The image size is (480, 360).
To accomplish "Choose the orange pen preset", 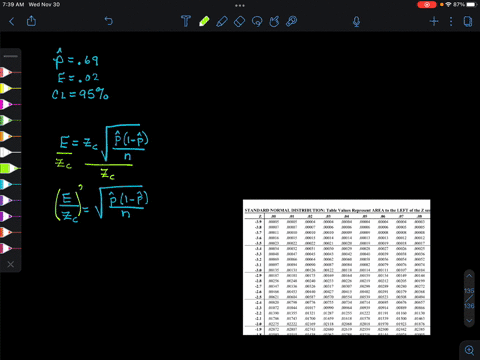I will [x=10, y=136].
